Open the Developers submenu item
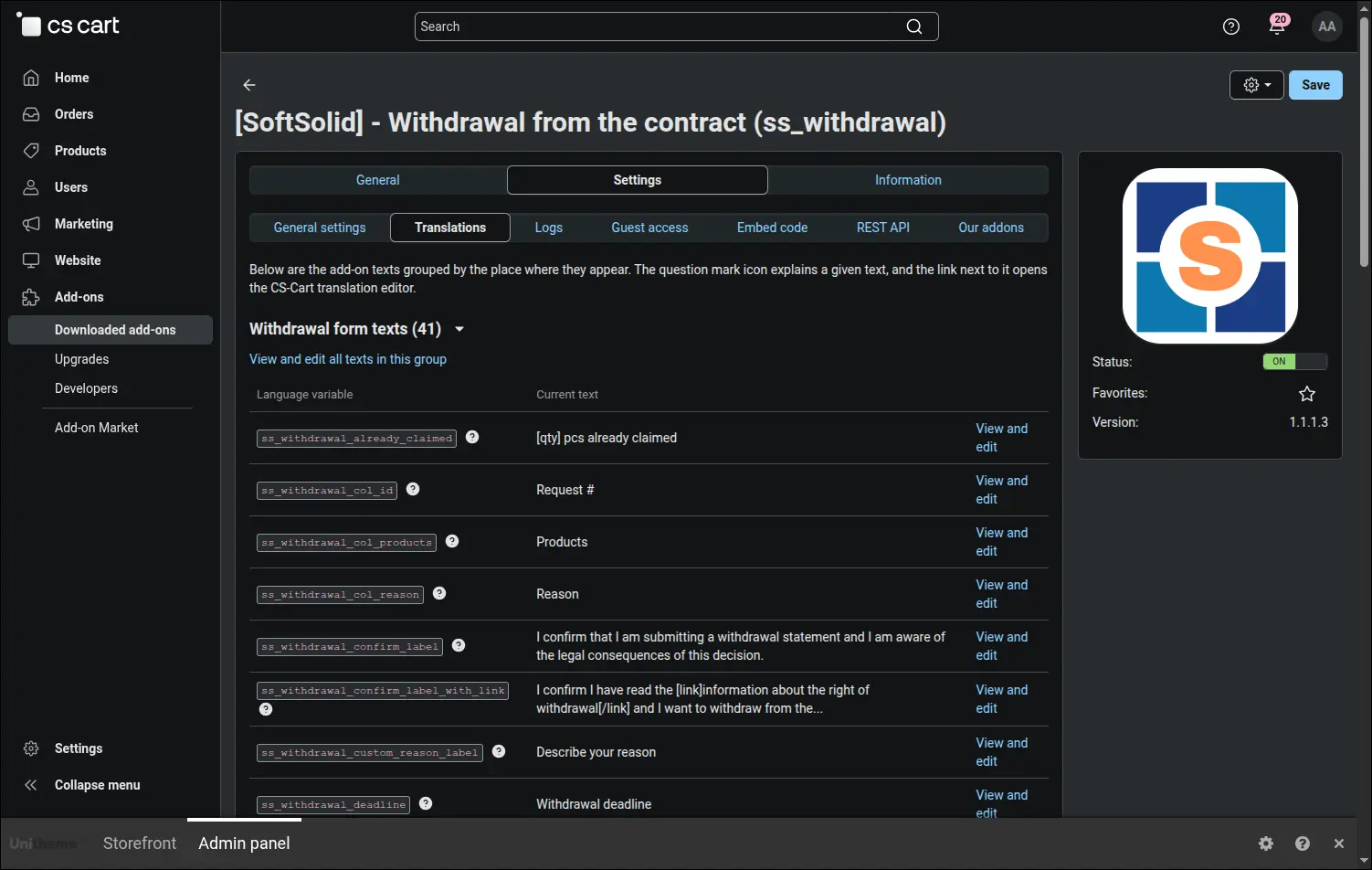The height and width of the screenshot is (870, 1372). coord(86,388)
